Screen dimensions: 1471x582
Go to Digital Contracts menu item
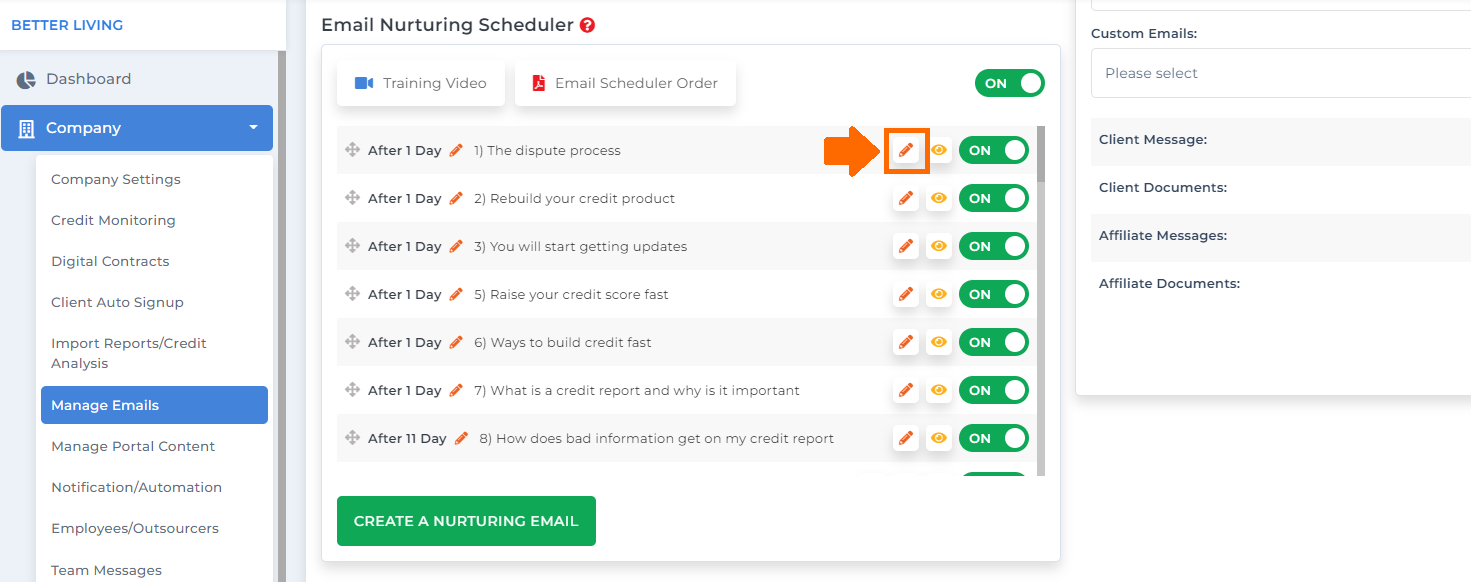tap(110, 261)
